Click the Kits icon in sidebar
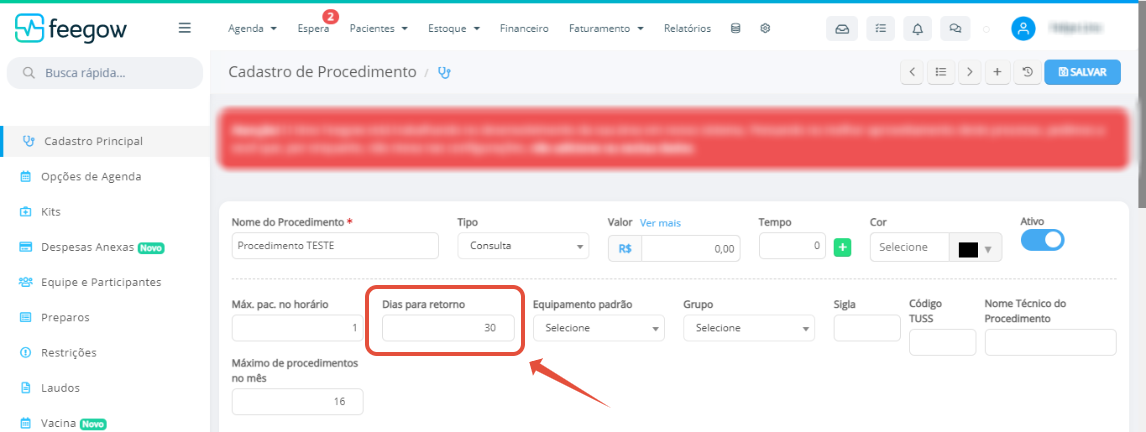This screenshot has width=1146, height=432. [26, 212]
